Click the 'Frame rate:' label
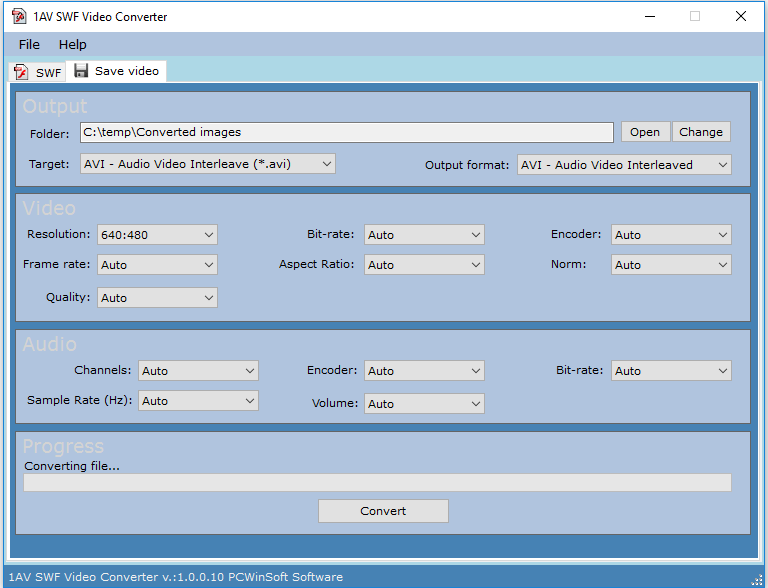This screenshot has height=588, width=768. pyautogui.click(x=56, y=264)
